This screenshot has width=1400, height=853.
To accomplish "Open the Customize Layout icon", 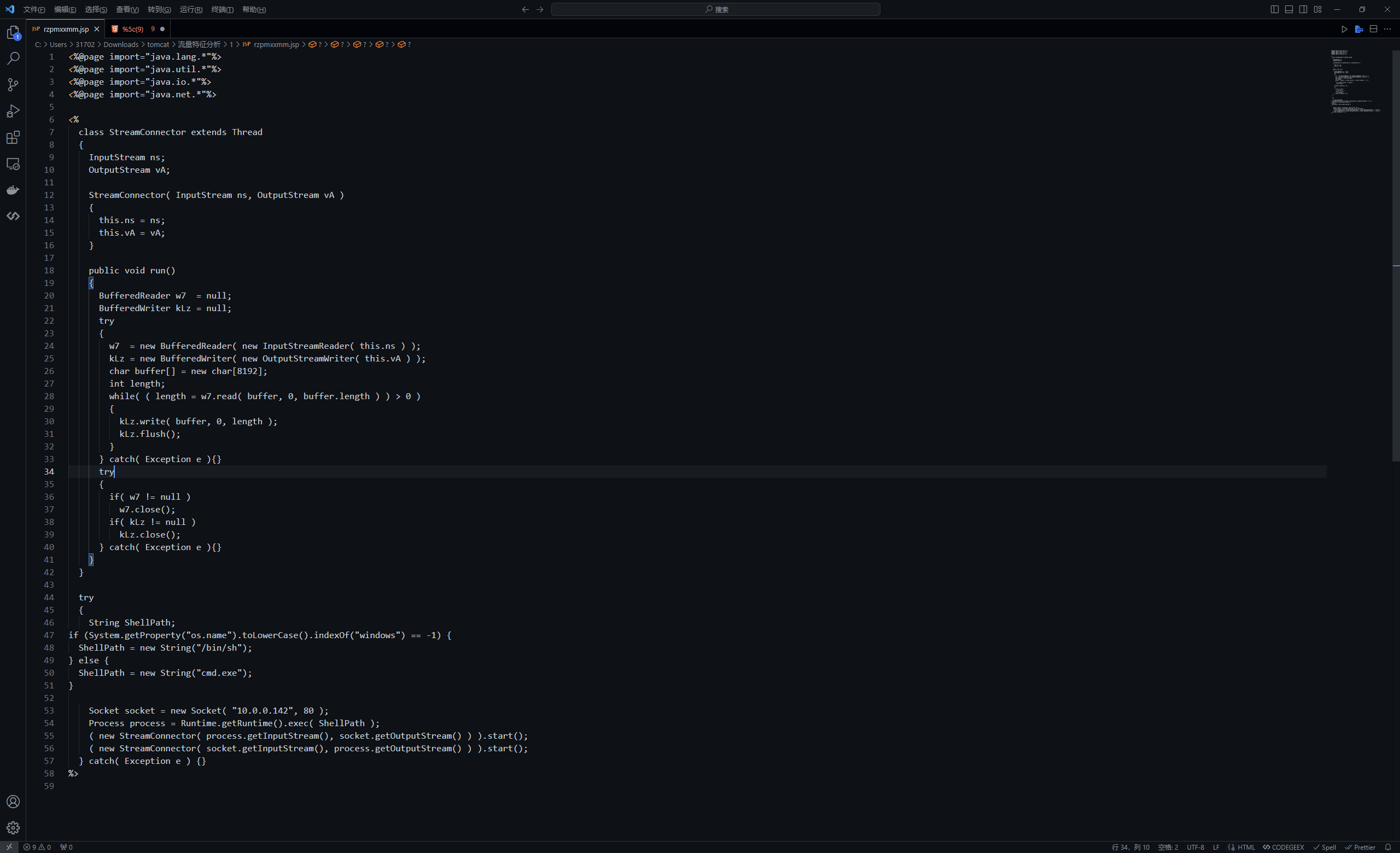I will point(1317,9).
